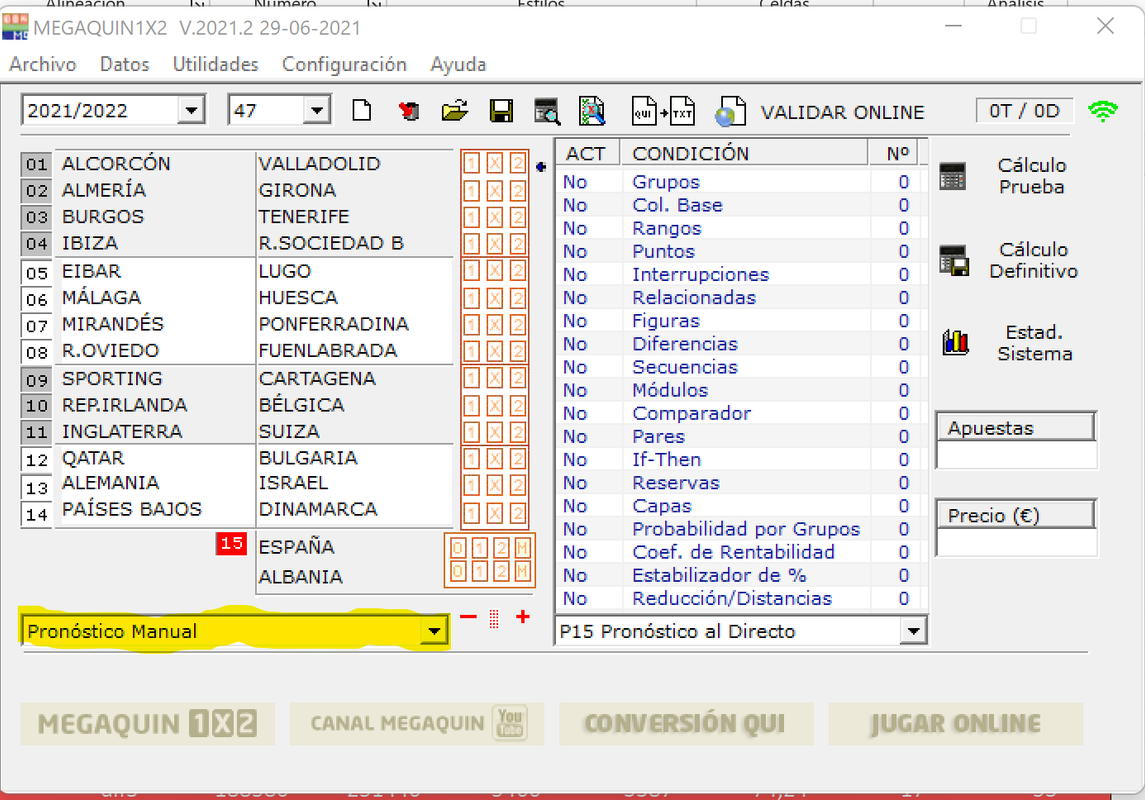Select the Grupos condition row
This screenshot has width=1145, height=800.
(740, 182)
